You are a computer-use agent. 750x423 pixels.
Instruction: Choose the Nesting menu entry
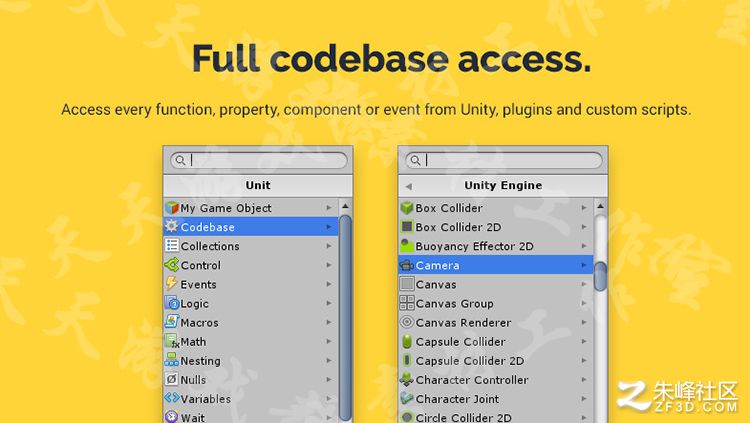pyautogui.click(x=251, y=360)
